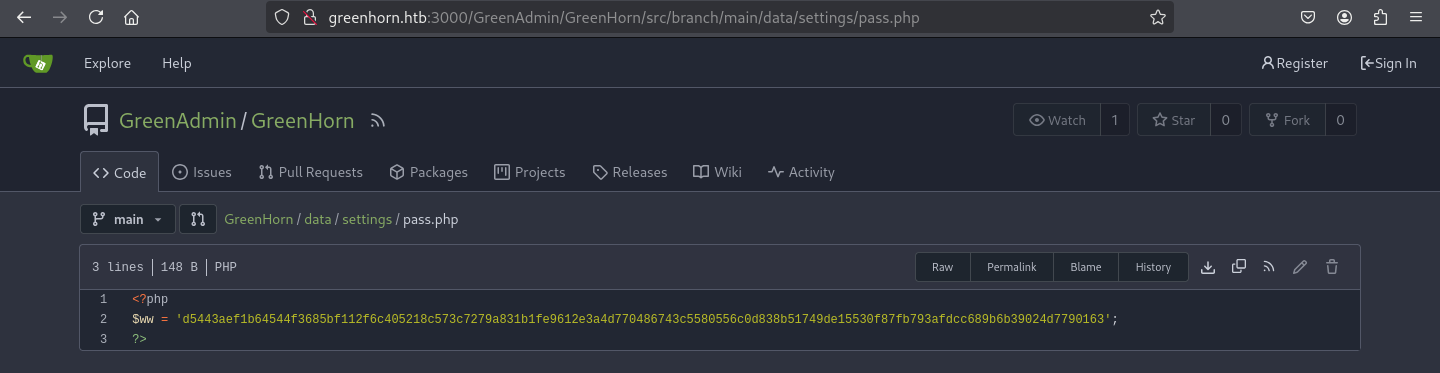Go to the Packages tab
The image size is (1440, 373).
(428, 172)
